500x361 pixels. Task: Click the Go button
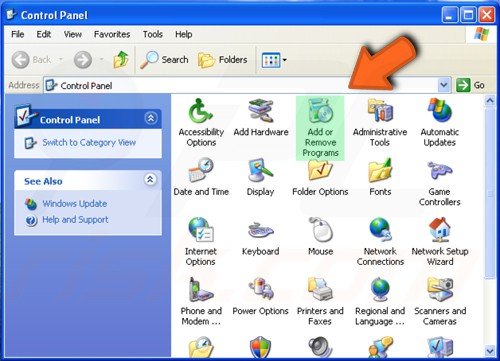pyautogui.click(x=471, y=85)
